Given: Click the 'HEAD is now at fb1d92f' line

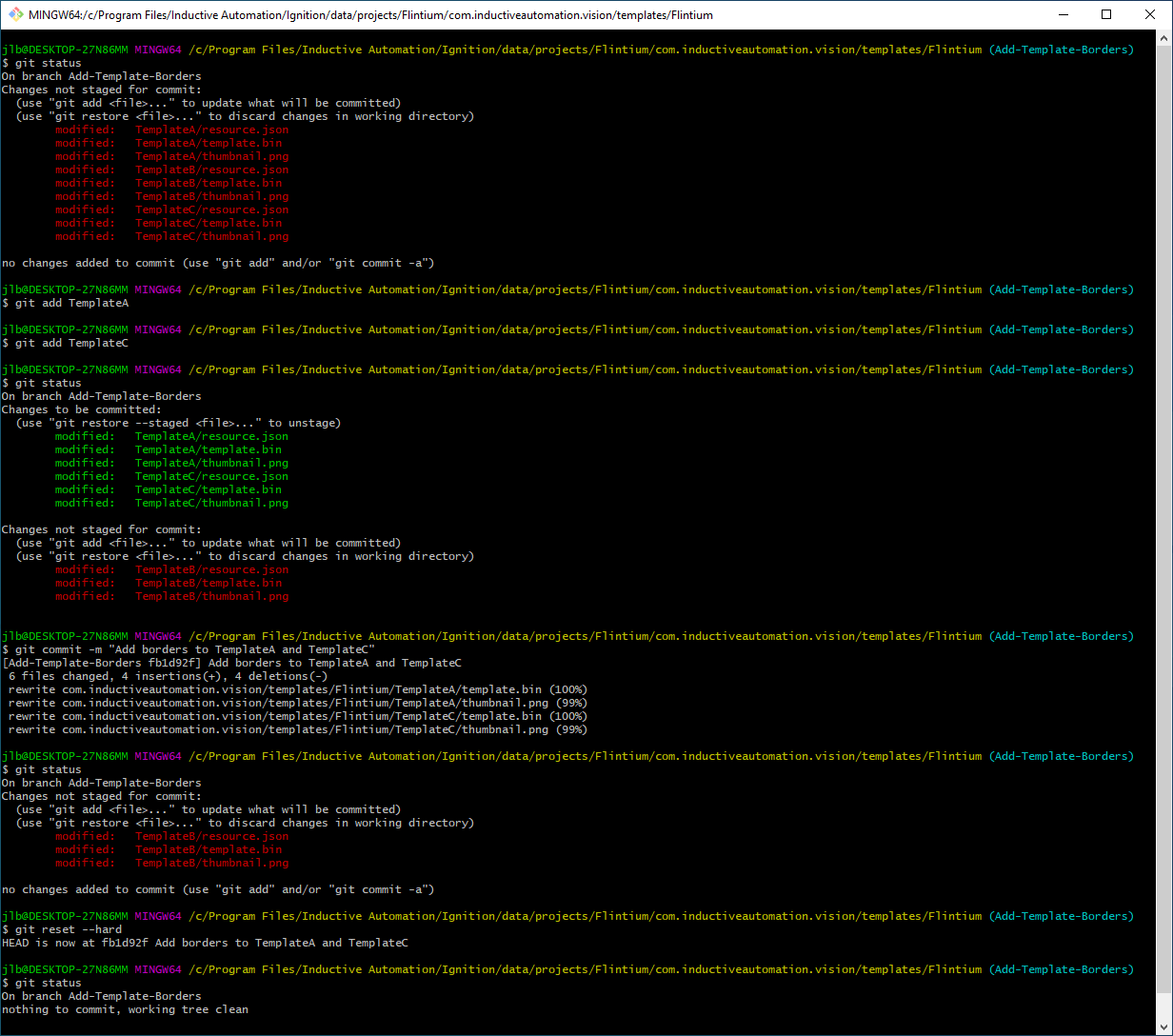Looking at the screenshot, I should click(205, 943).
